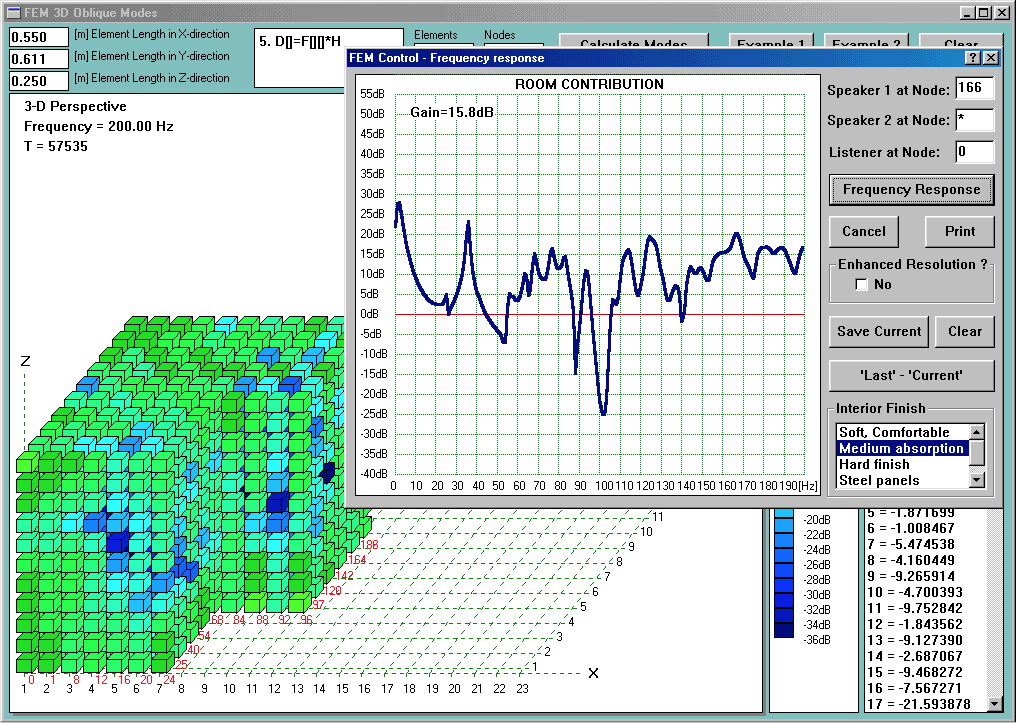Select value row '17 = -21.593878'
Viewport: 1016px width, 723px height.
pyautogui.click(x=919, y=704)
